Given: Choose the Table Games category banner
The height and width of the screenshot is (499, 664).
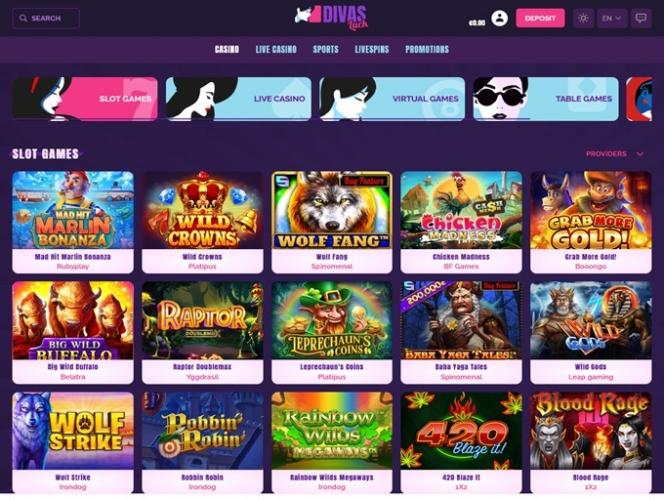Looking at the screenshot, I should (x=546, y=99).
